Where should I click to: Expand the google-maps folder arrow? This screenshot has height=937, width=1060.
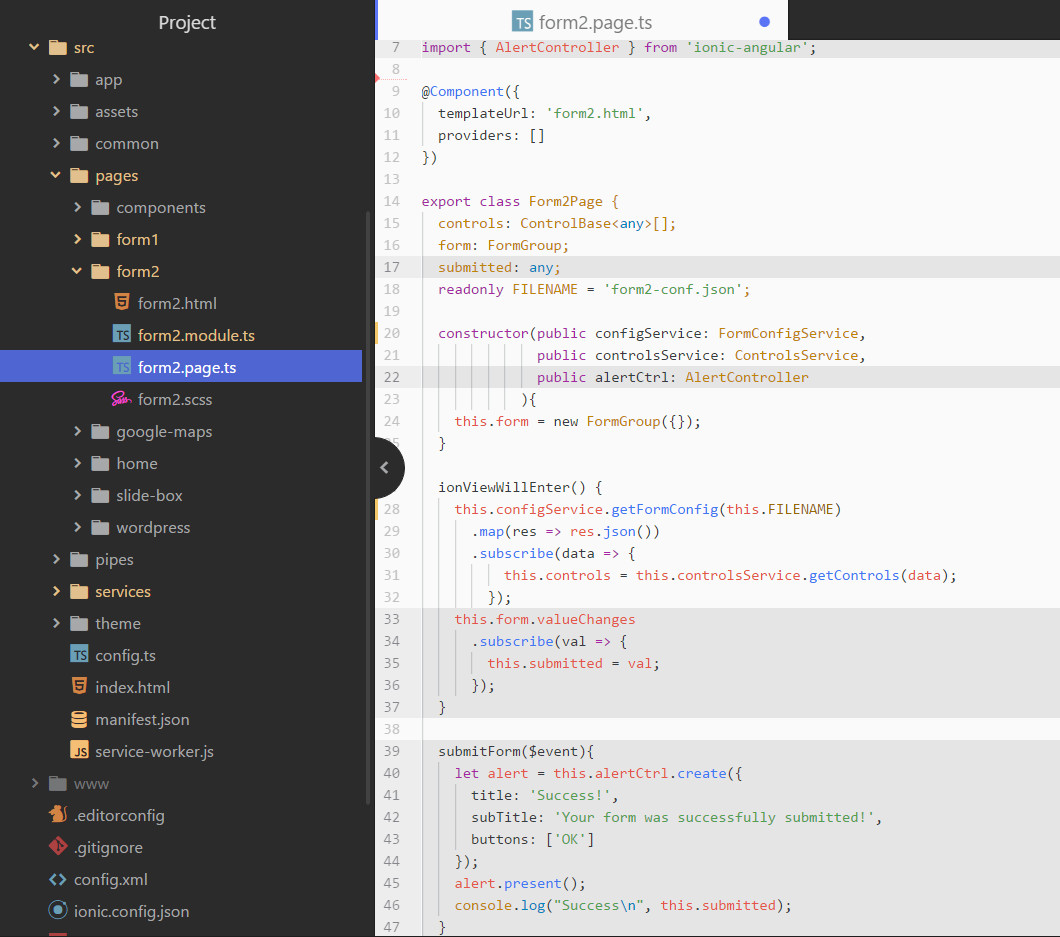pos(77,431)
